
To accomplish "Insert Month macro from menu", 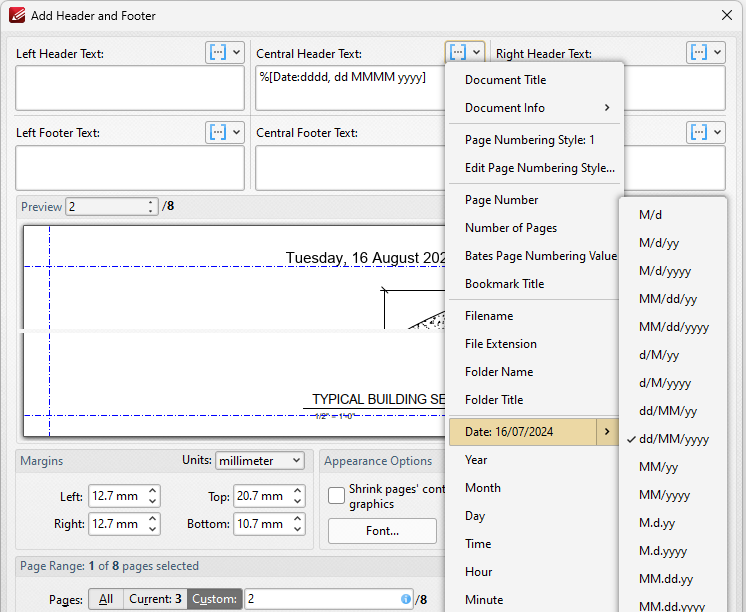I will (534, 488).
